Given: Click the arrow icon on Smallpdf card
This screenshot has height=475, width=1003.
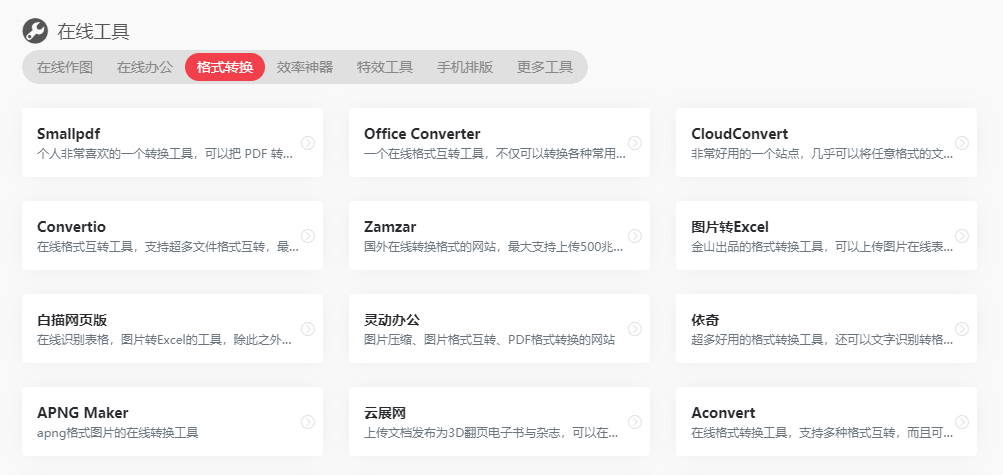Looking at the screenshot, I should pos(308,143).
